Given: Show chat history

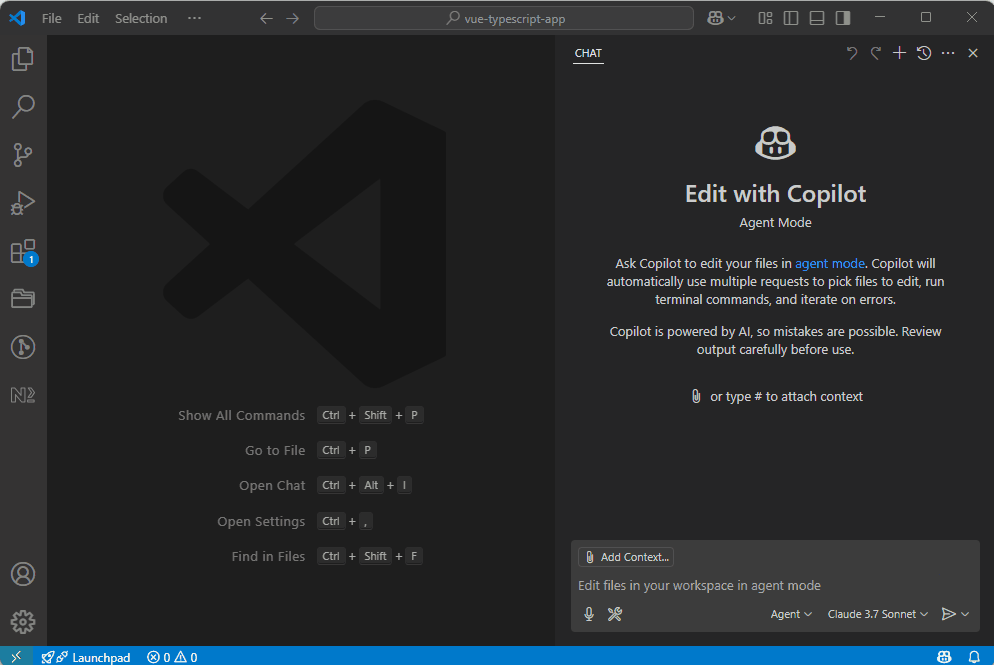Looking at the screenshot, I should pyautogui.click(x=924, y=53).
